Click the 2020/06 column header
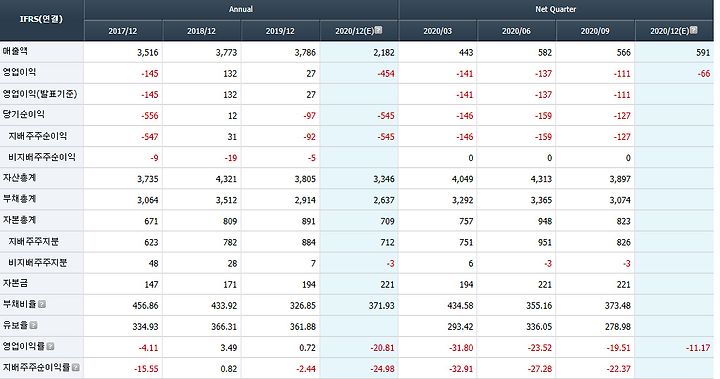Image resolution: width=720 pixels, height=379 pixels. click(x=516, y=31)
